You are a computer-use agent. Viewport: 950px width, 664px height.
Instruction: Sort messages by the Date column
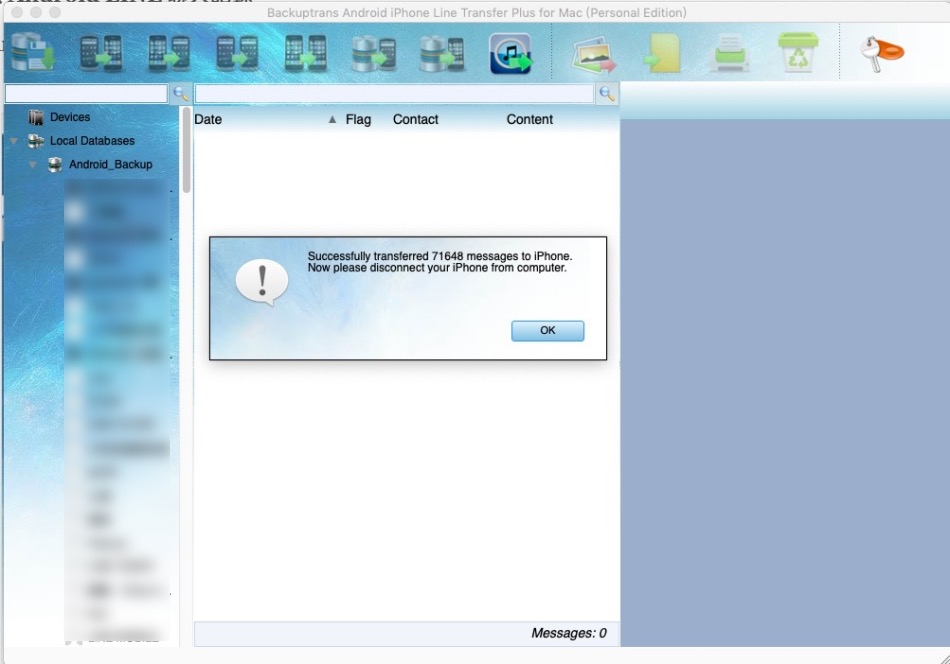pyautogui.click(x=208, y=119)
